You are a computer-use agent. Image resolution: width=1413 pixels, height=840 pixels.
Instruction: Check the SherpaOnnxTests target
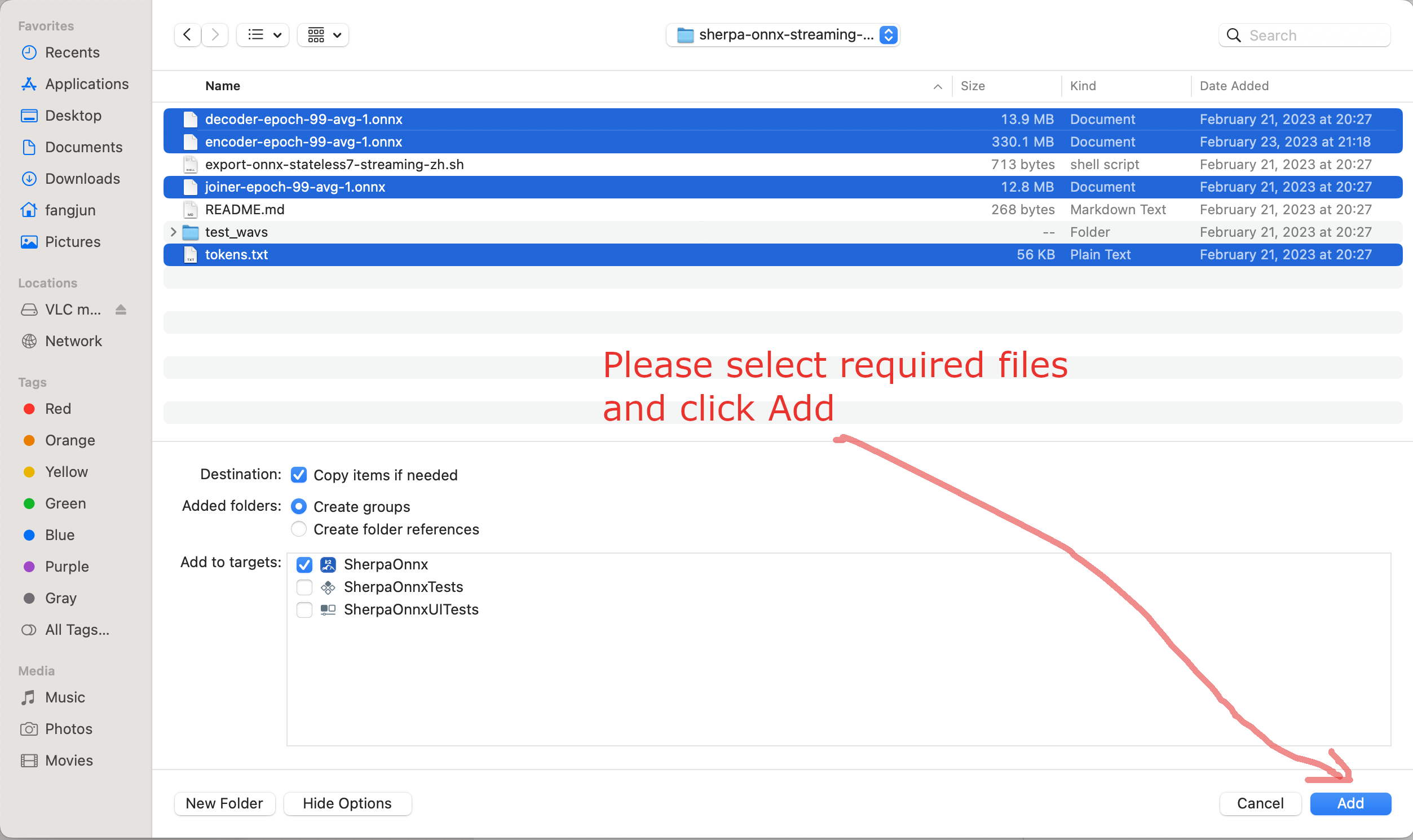[304, 587]
